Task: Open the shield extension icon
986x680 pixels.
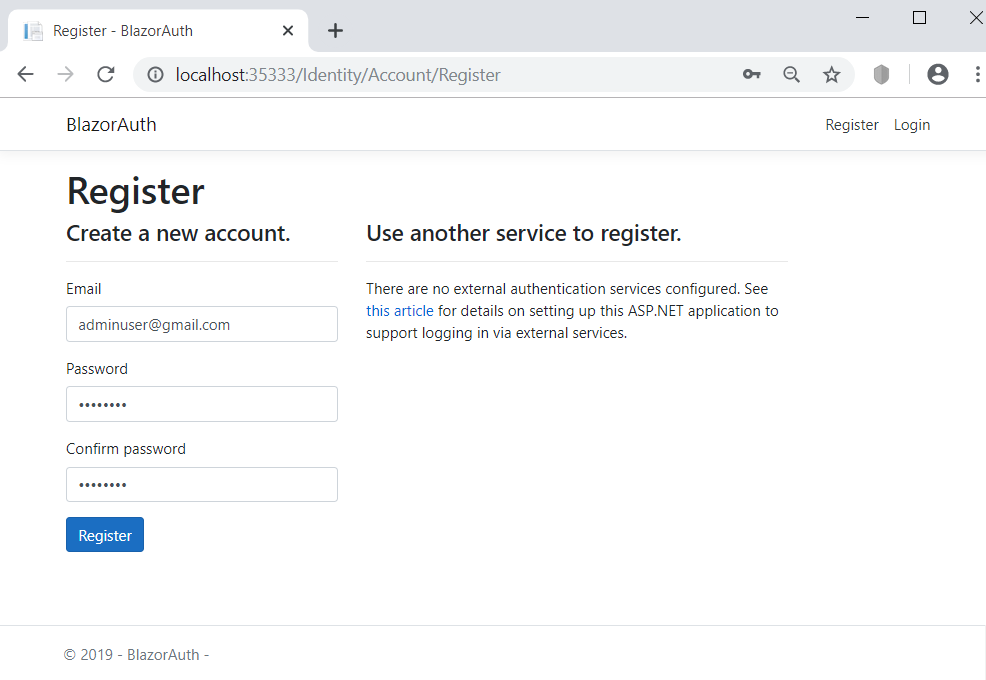Action: (x=881, y=74)
